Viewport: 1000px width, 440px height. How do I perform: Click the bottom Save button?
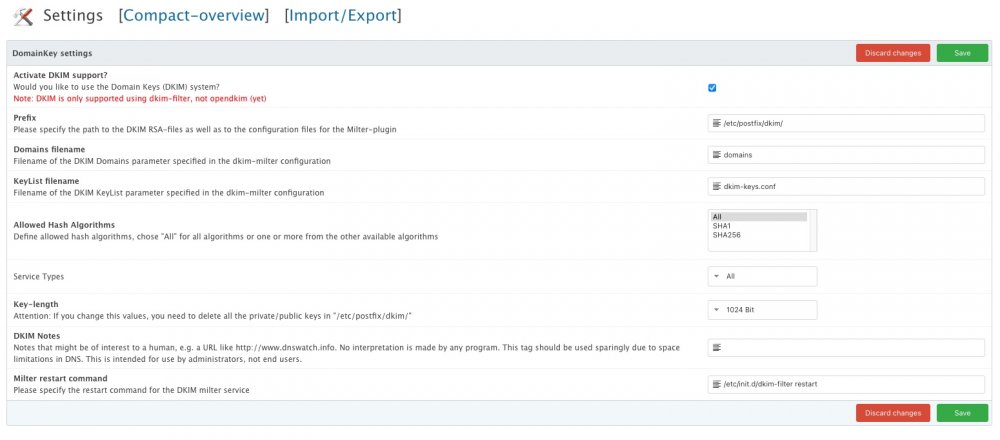click(x=962, y=413)
